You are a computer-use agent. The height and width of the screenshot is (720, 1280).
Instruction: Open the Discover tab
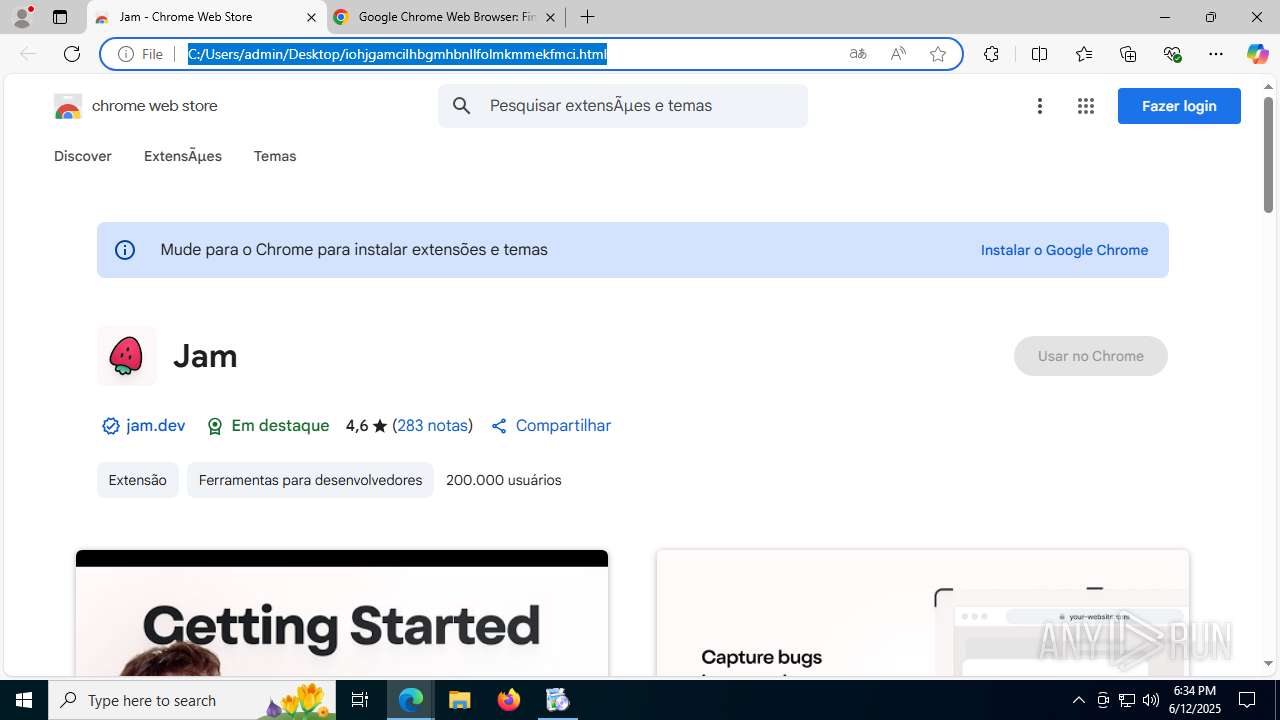tap(83, 156)
